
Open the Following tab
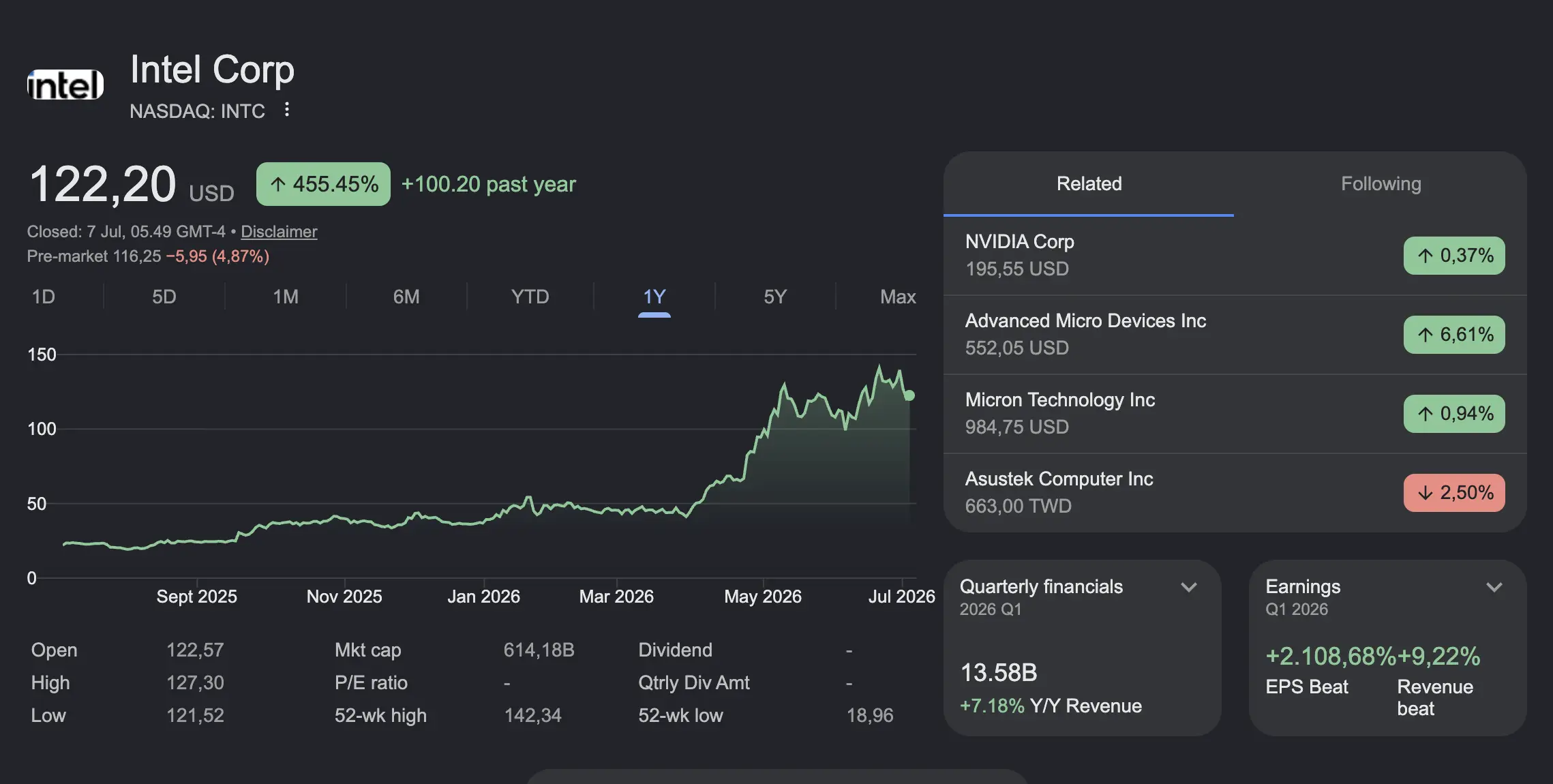[1381, 184]
